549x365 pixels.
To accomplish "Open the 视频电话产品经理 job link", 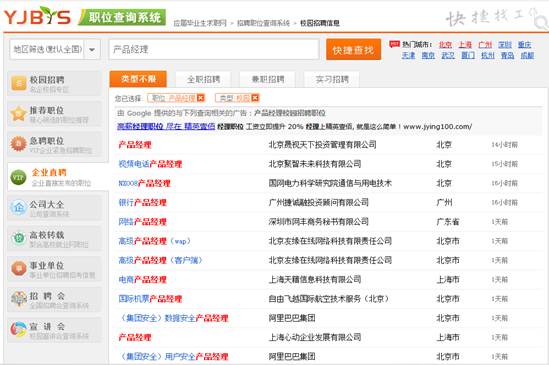I will [150, 164].
